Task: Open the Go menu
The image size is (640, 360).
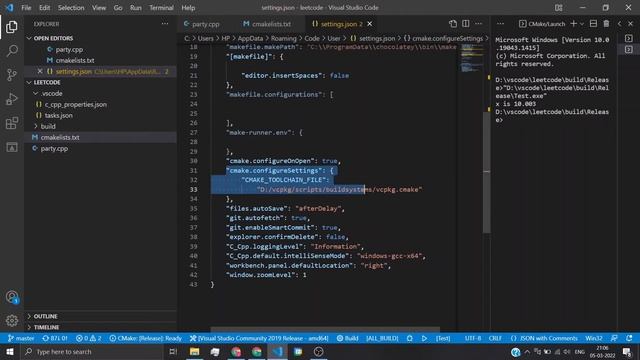Action: point(118,8)
